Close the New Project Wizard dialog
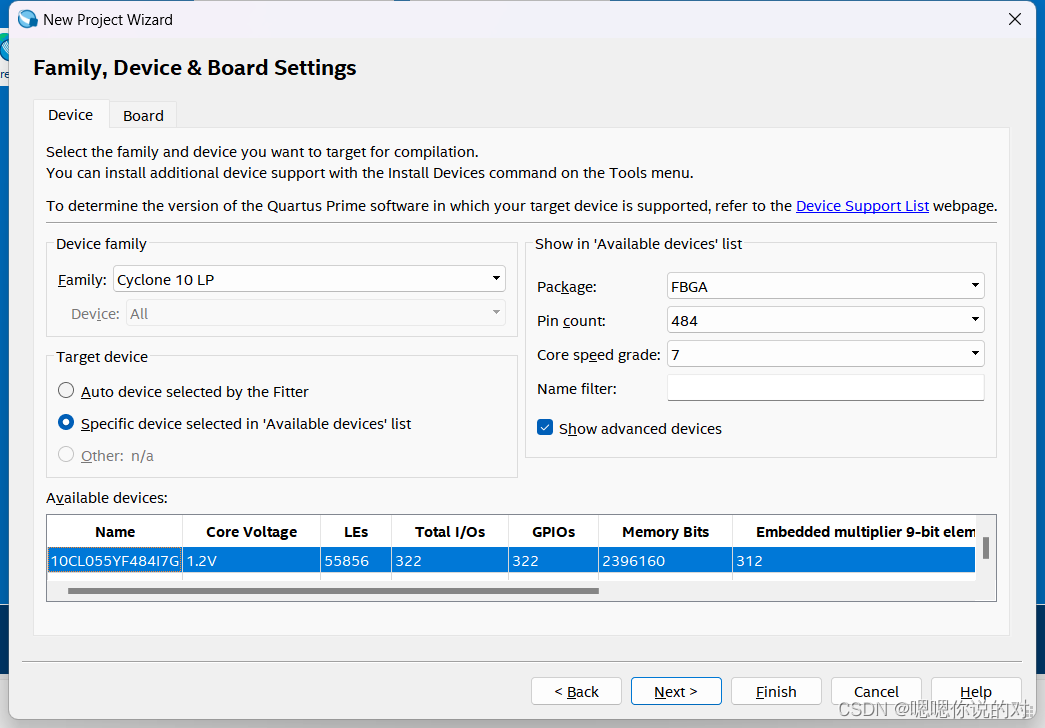Image resolution: width=1045 pixels, height=728 pixels. click(x=1014, y=19)
